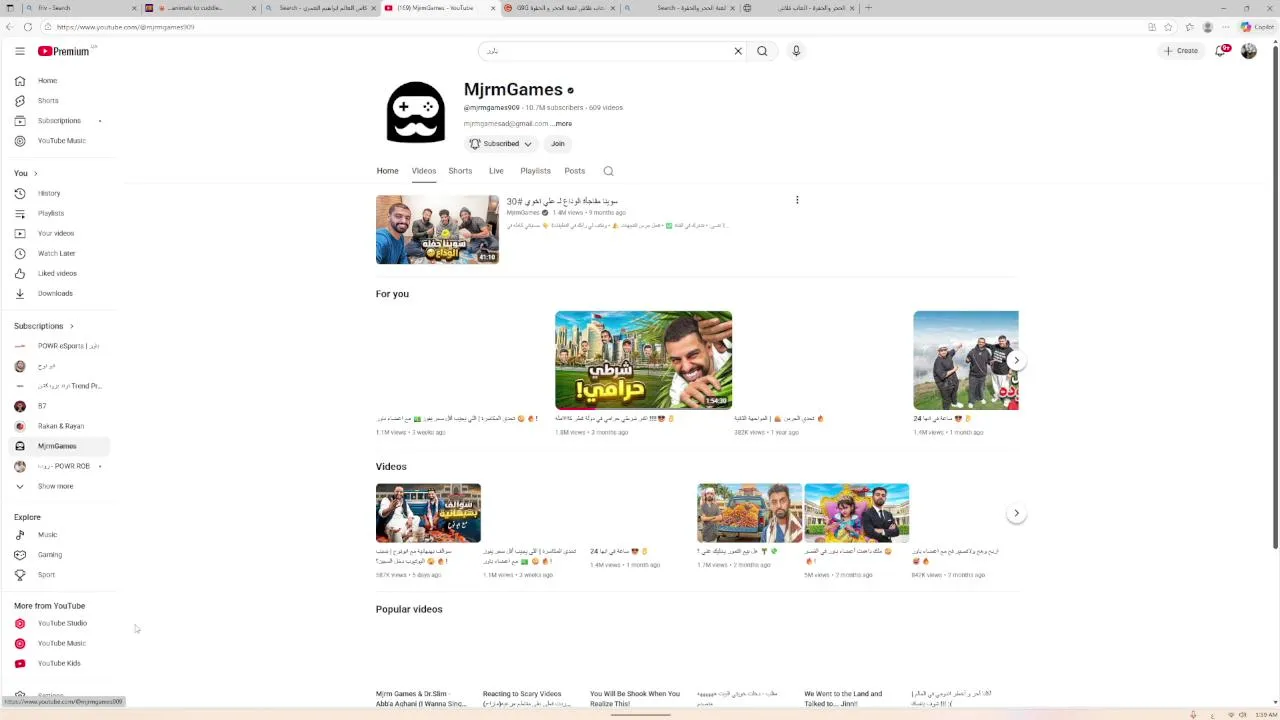Open the Popular videos section heading
This screenshot has height=720, width=1280.
pos(409,609)
